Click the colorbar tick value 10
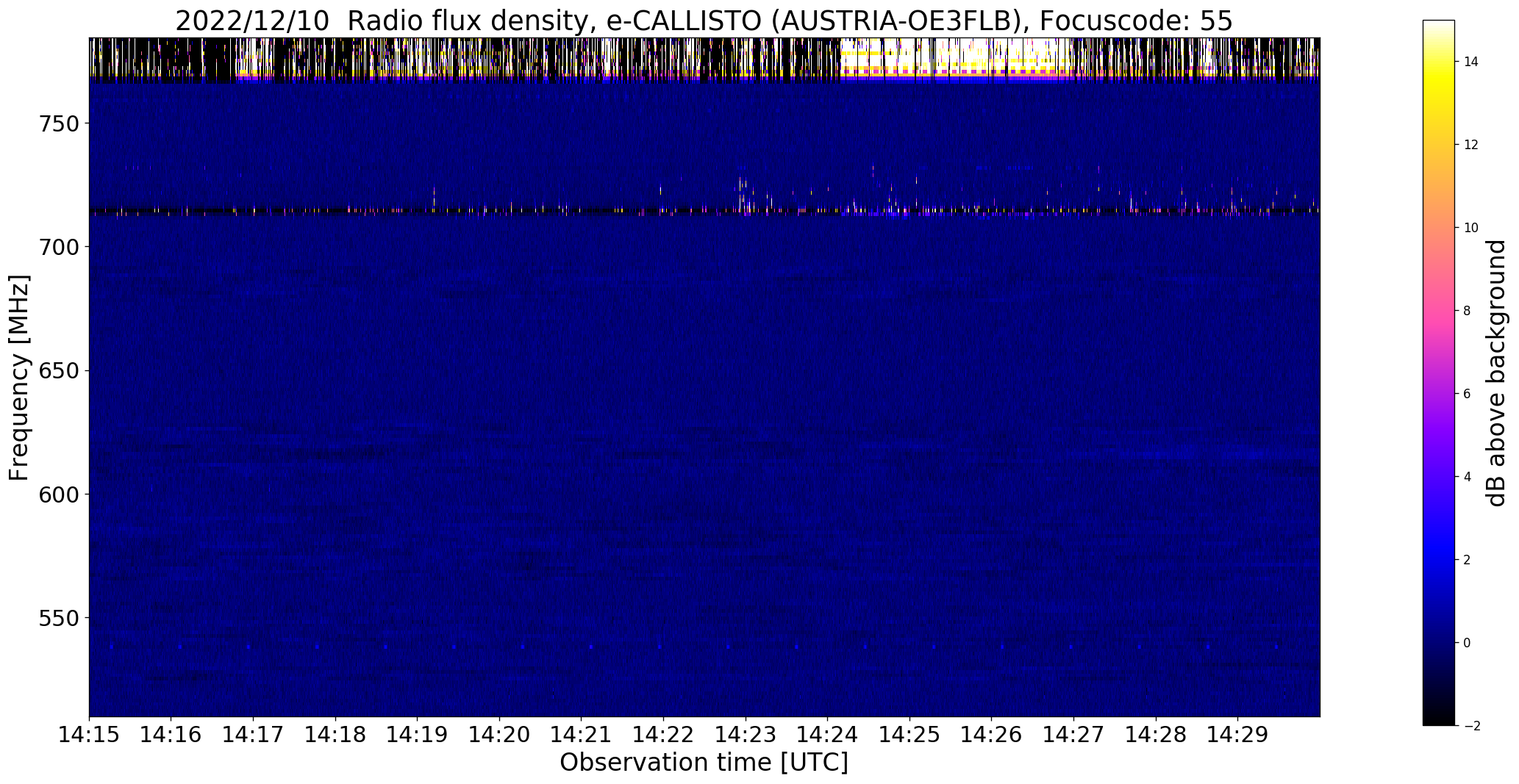 (x=1471, y=228)
